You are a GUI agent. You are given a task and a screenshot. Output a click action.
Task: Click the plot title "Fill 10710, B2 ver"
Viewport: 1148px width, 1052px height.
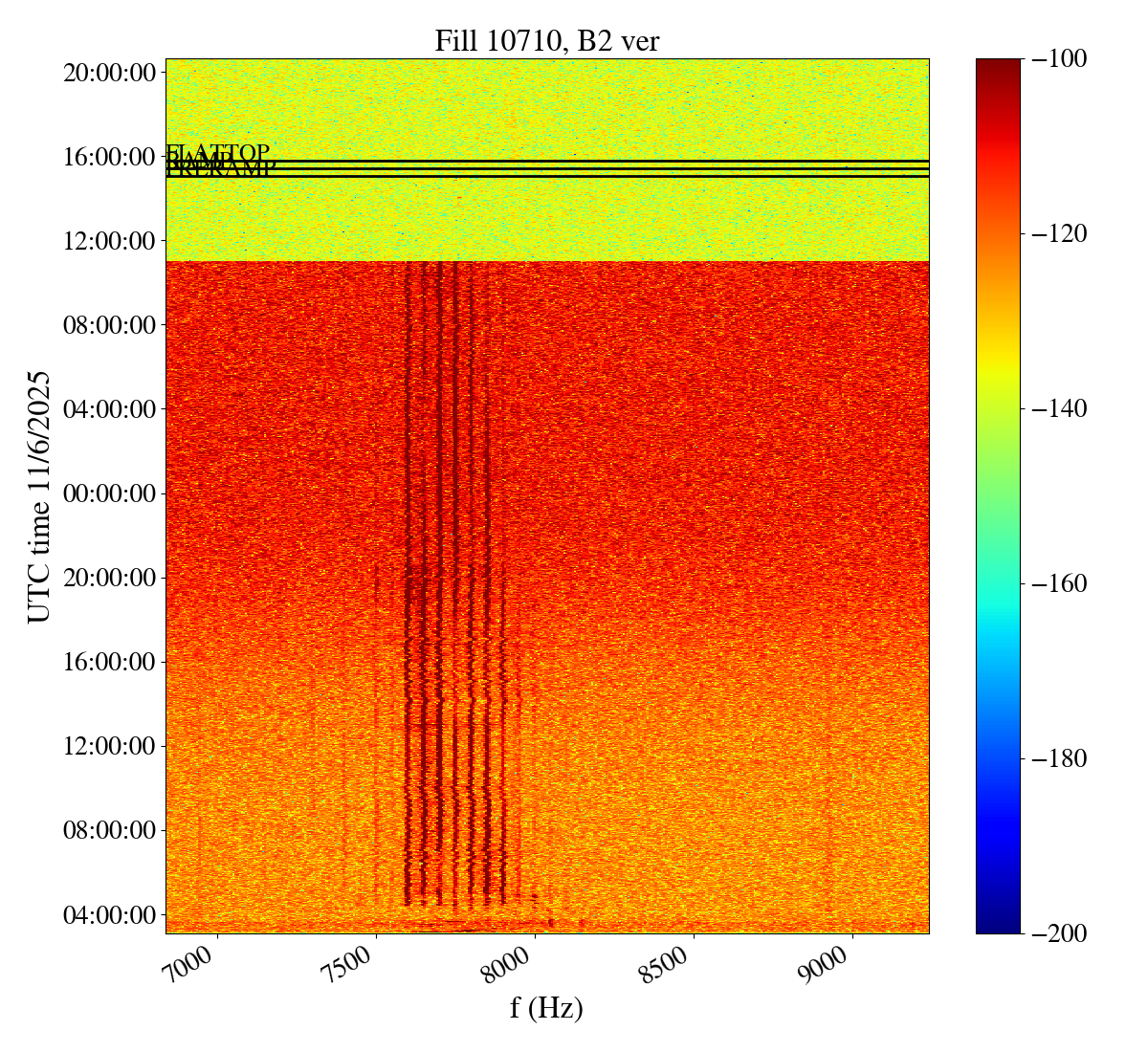click(546, 41)
